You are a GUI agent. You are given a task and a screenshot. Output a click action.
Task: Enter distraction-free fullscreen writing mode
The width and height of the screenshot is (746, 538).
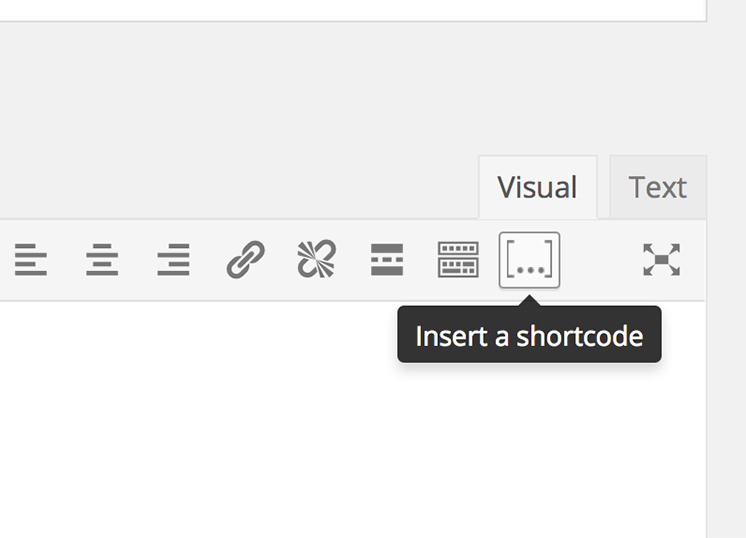[x=661, y=260]
